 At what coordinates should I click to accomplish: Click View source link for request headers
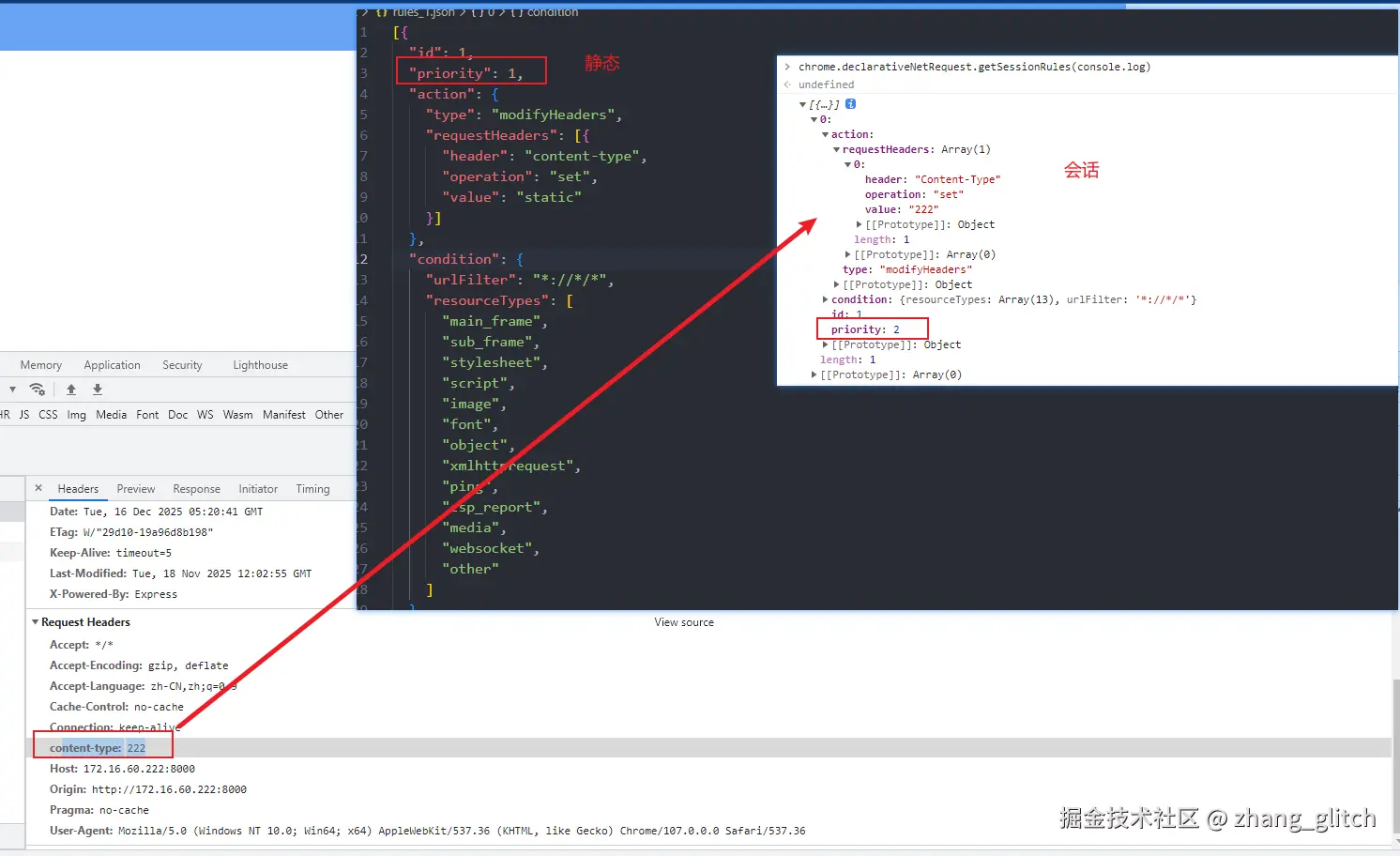click(x=684, y=622)
